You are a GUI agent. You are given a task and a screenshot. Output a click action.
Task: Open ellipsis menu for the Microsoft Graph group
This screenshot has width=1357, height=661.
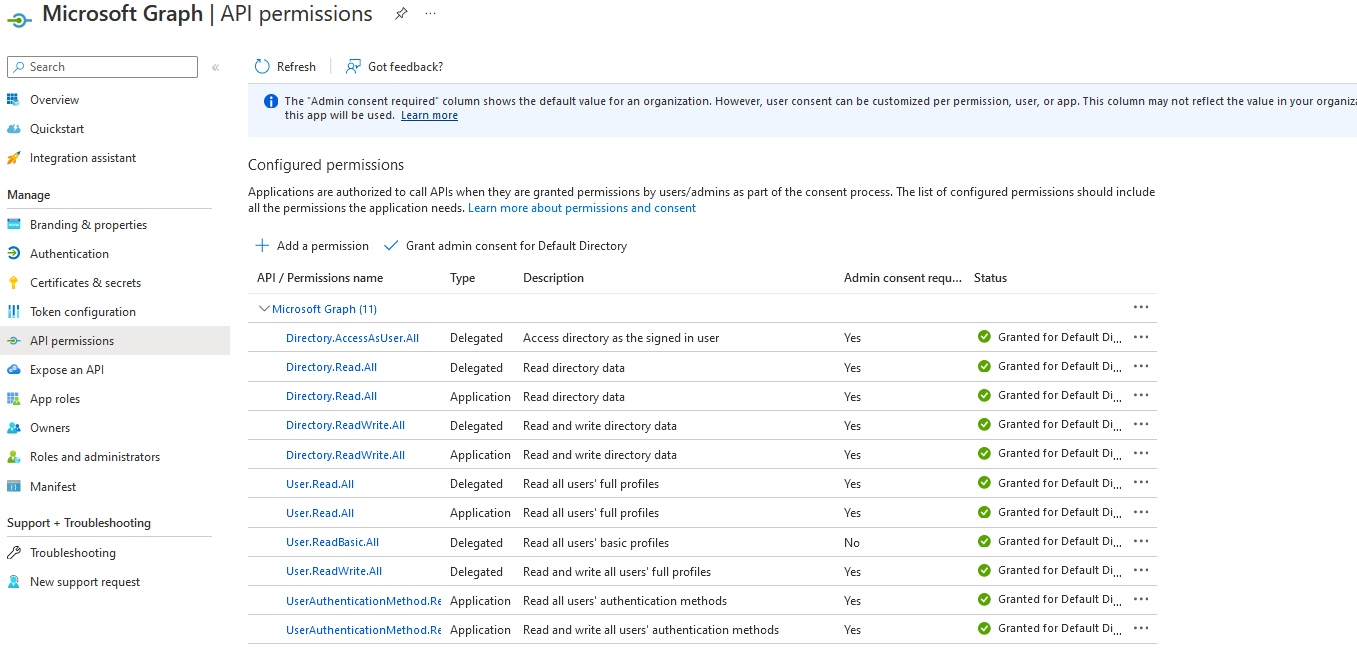click(x=1141, y=308)
